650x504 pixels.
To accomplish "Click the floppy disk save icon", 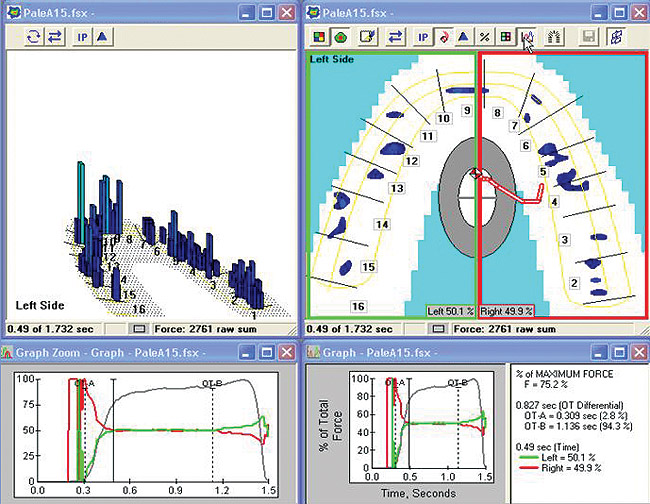I will click(589, 38).
